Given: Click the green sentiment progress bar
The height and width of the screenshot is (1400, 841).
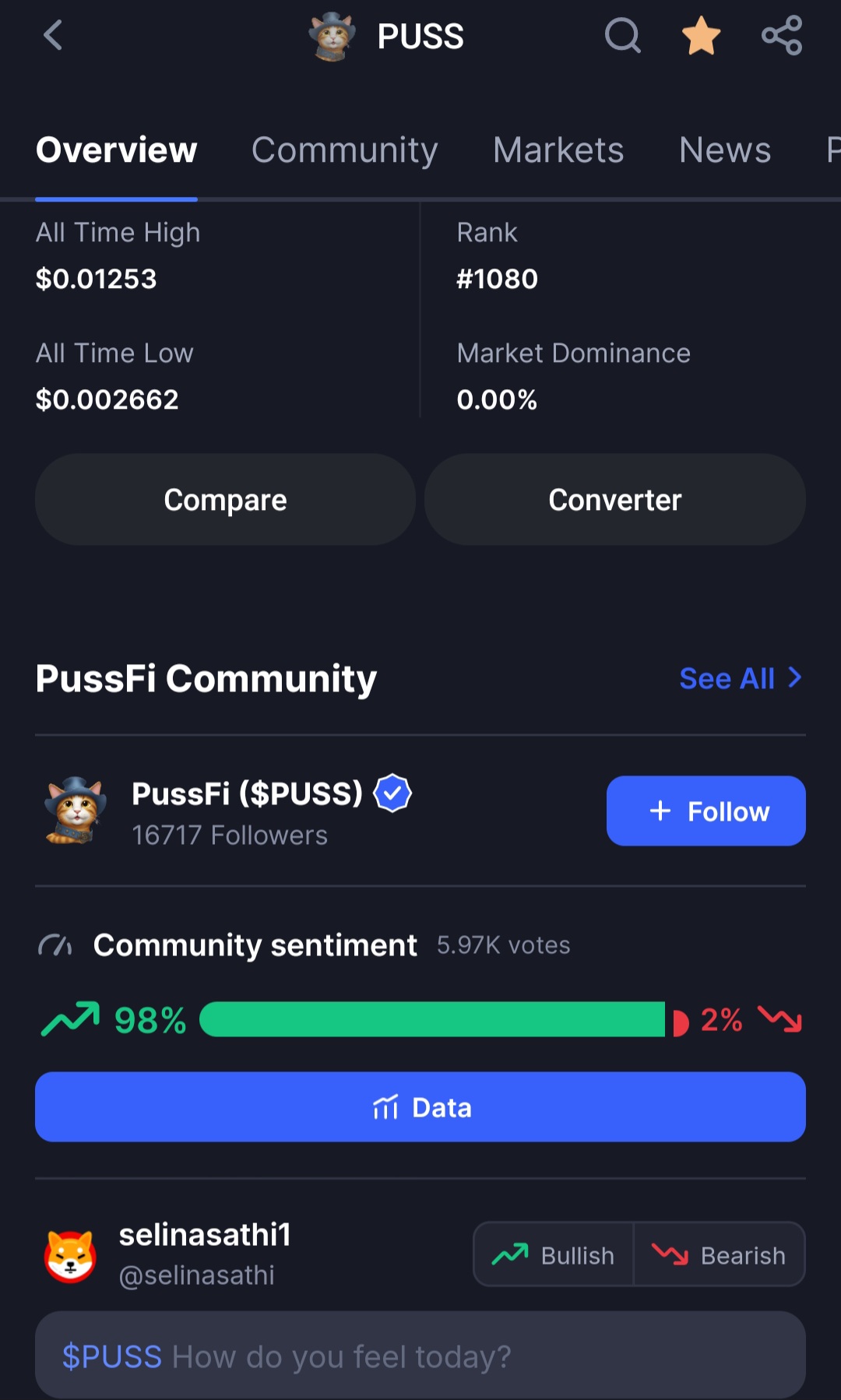Looking at the screenshot, I should click(432, 1019).
